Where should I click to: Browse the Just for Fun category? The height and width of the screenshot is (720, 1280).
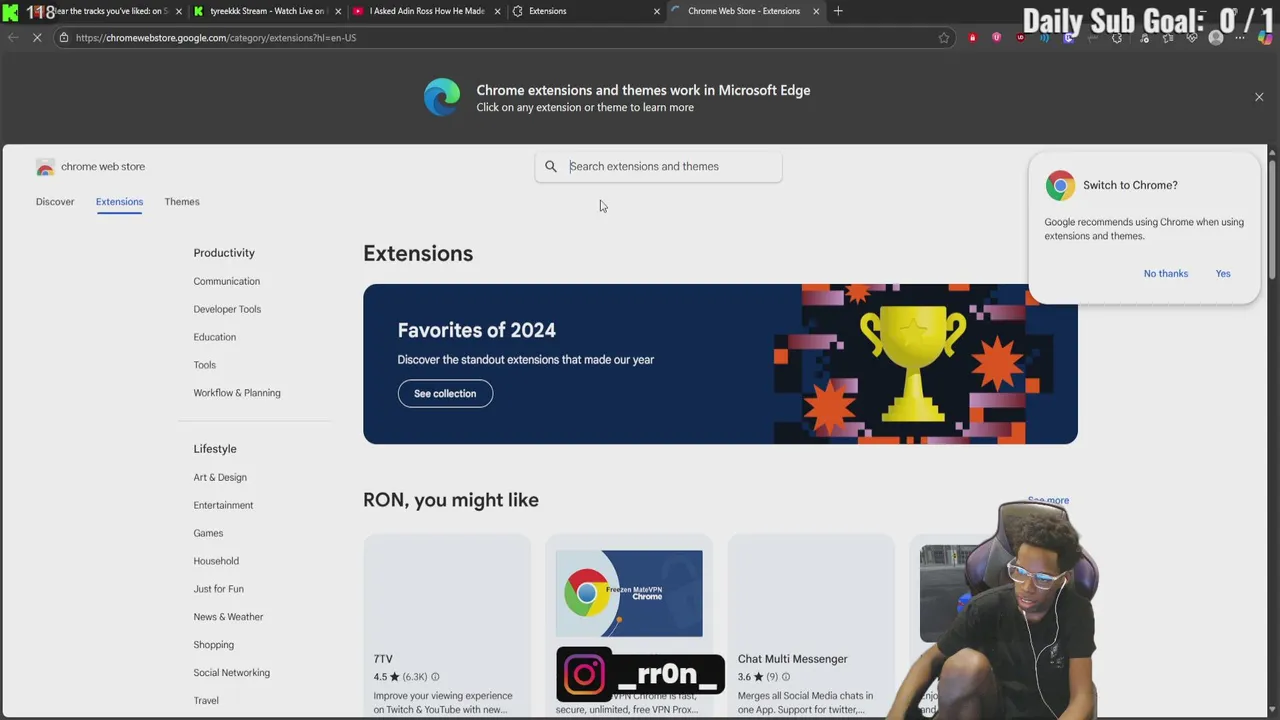218,590
